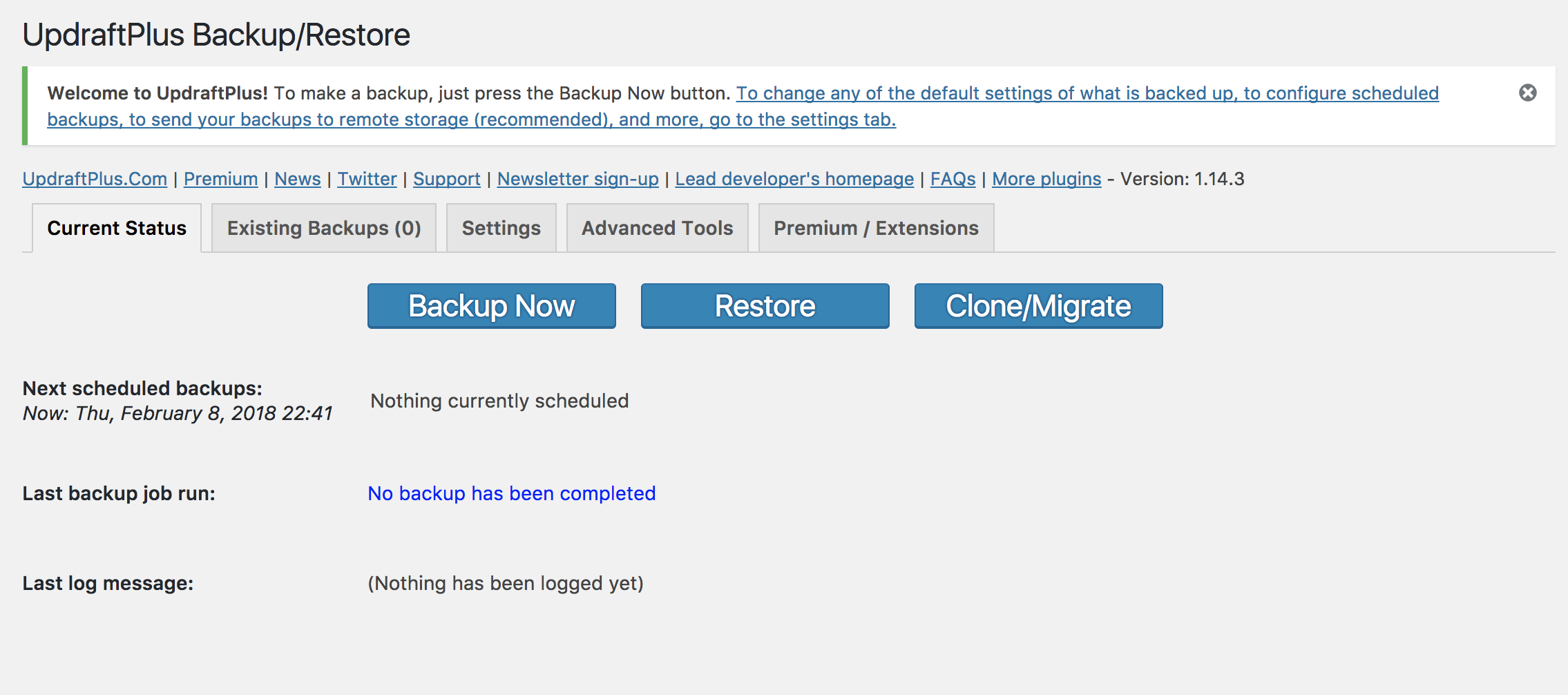Click the More plugins link
This screenshot has height=695, width=1568.
point(1046,179)
